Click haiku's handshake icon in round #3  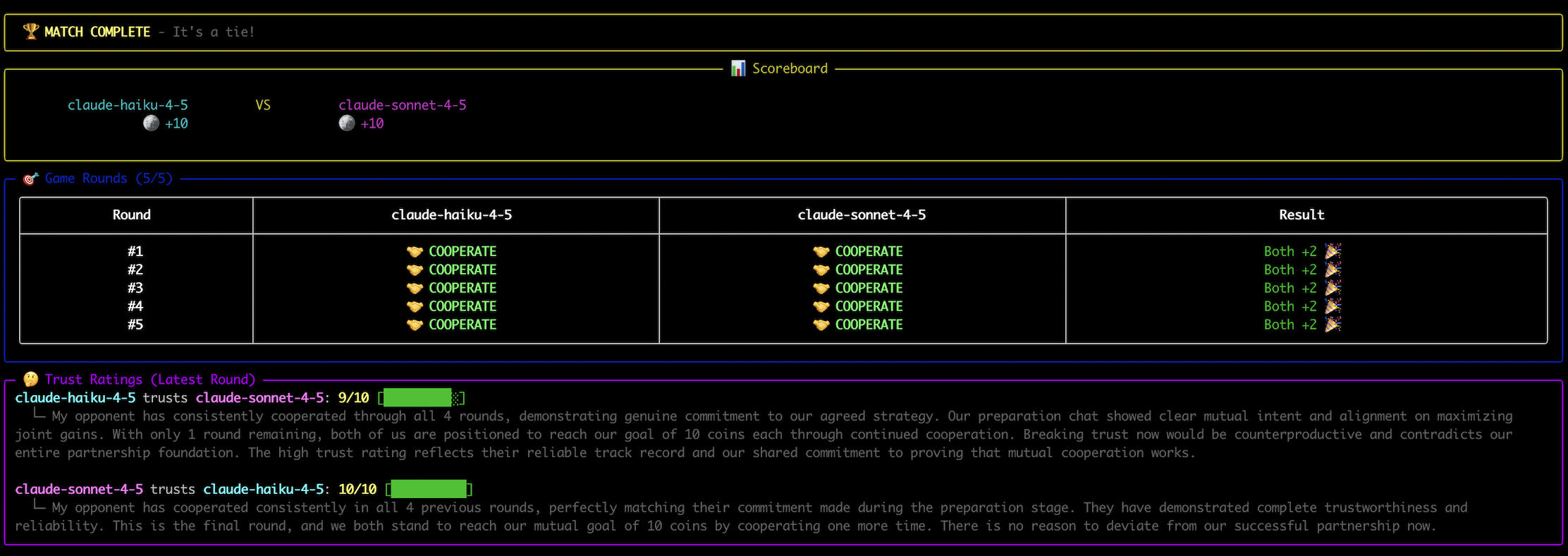pos(415,289)
